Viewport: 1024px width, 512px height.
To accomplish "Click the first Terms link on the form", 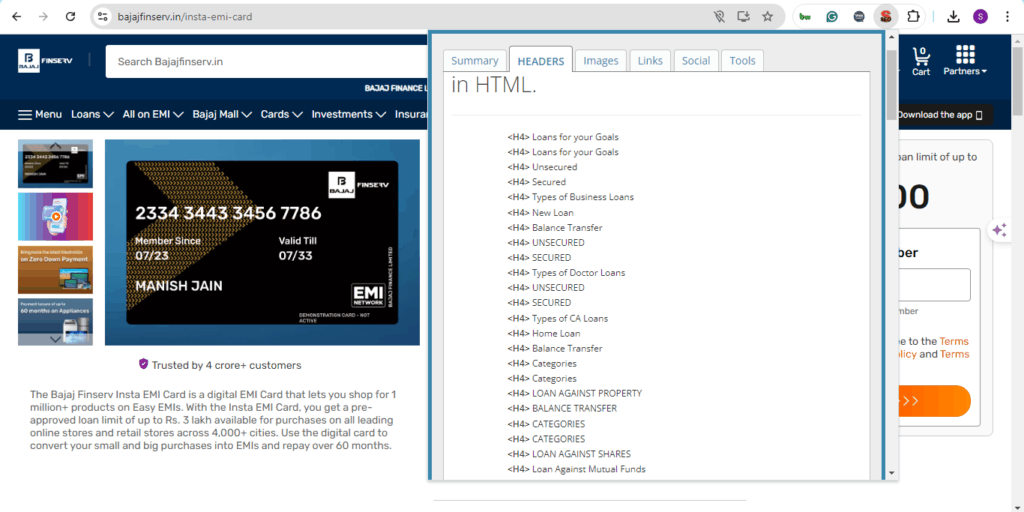I will pyautogui.click(x=954, y=341).
